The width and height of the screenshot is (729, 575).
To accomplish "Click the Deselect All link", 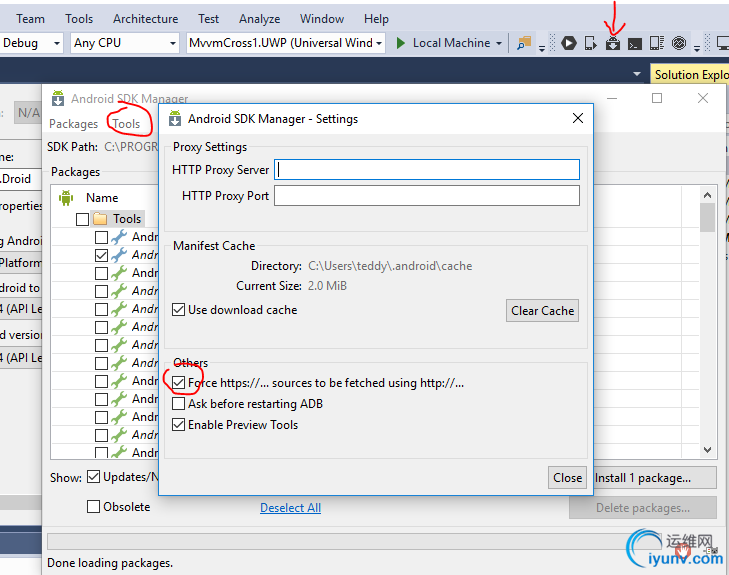I will point(291,508).
